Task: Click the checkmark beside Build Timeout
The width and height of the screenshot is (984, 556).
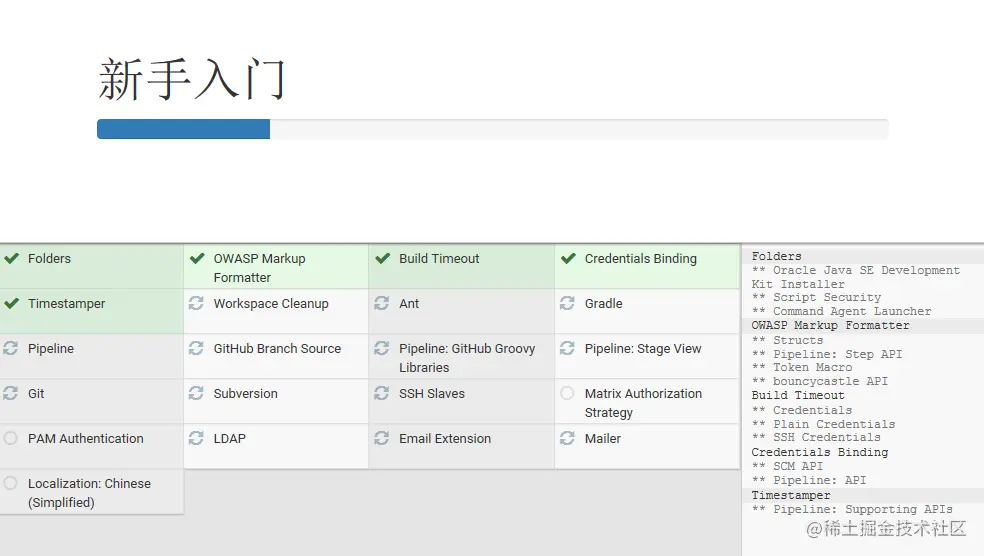Action: pyautogui.click(x=383, y=259)
